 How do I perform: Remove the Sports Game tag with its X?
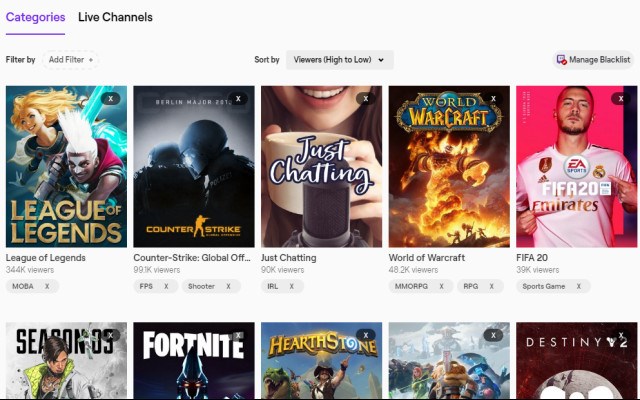click(x=578, y=286)
